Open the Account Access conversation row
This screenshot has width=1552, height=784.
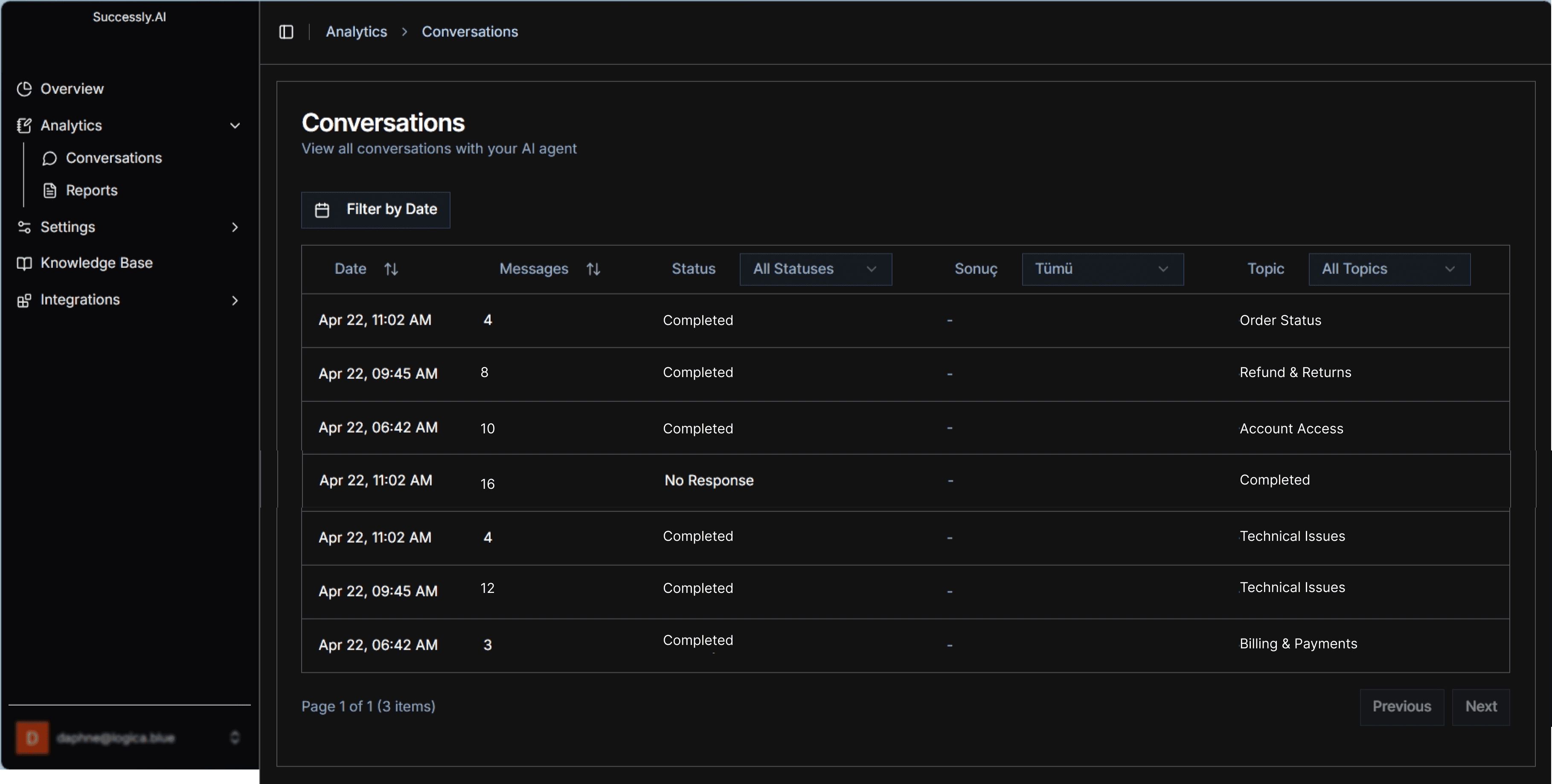click(x=906, y=428)
